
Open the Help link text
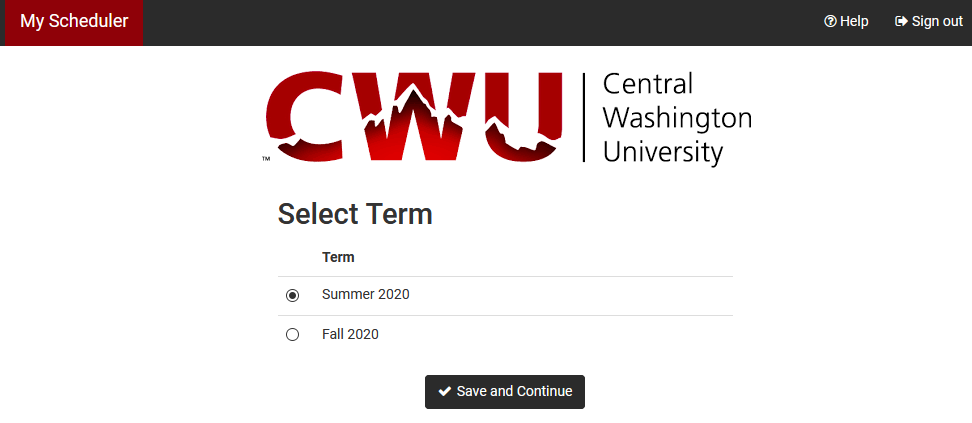click(854, 22)
